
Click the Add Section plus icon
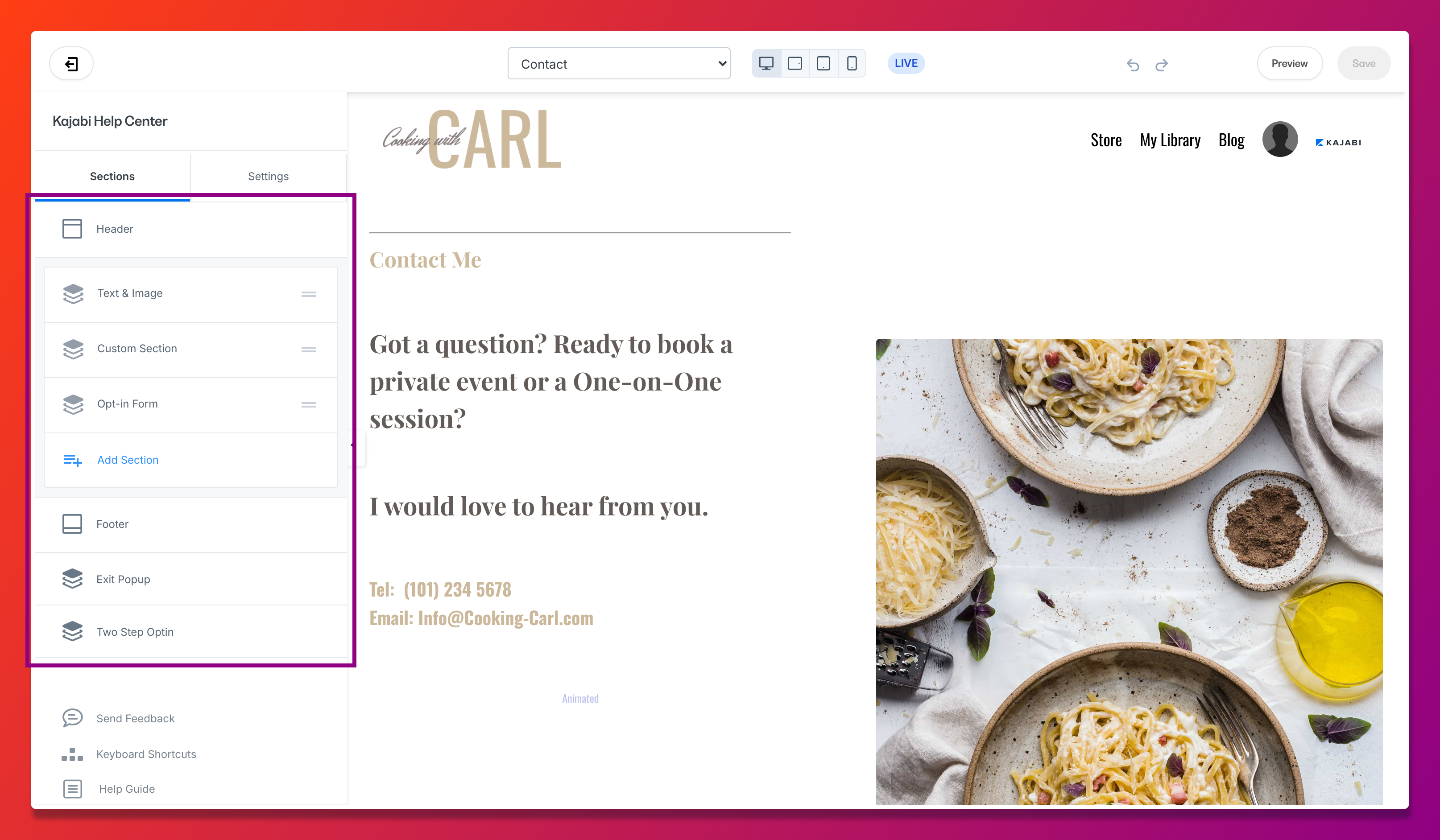(x=73, y=460)
